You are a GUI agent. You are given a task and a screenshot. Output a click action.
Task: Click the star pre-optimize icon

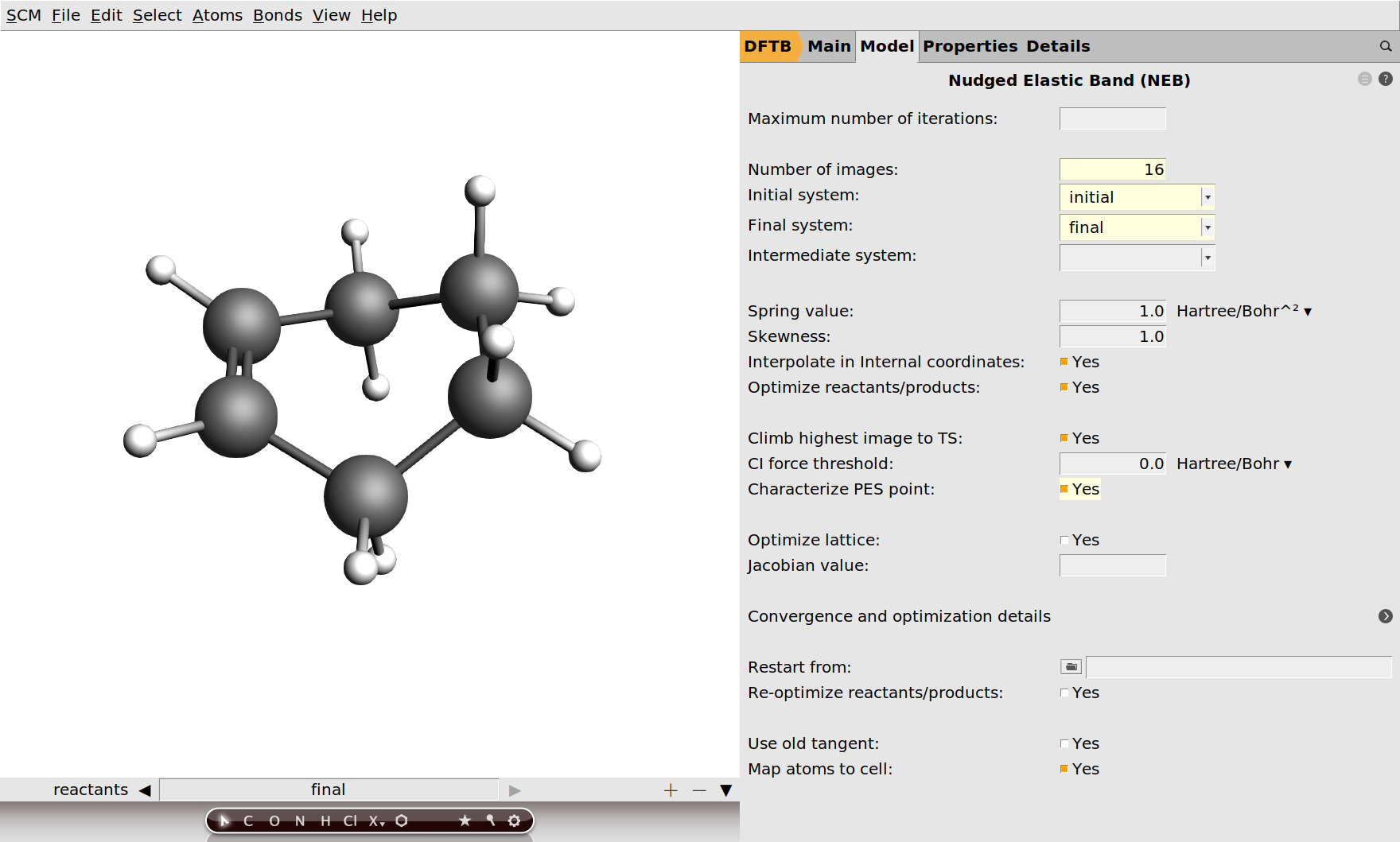coord(465,821)
